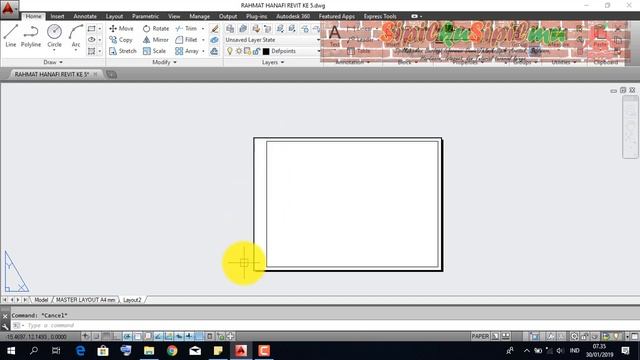Open the Defpoints layer dropdown
The width and height of the screenshot is (640, 360).
[318, 51]
